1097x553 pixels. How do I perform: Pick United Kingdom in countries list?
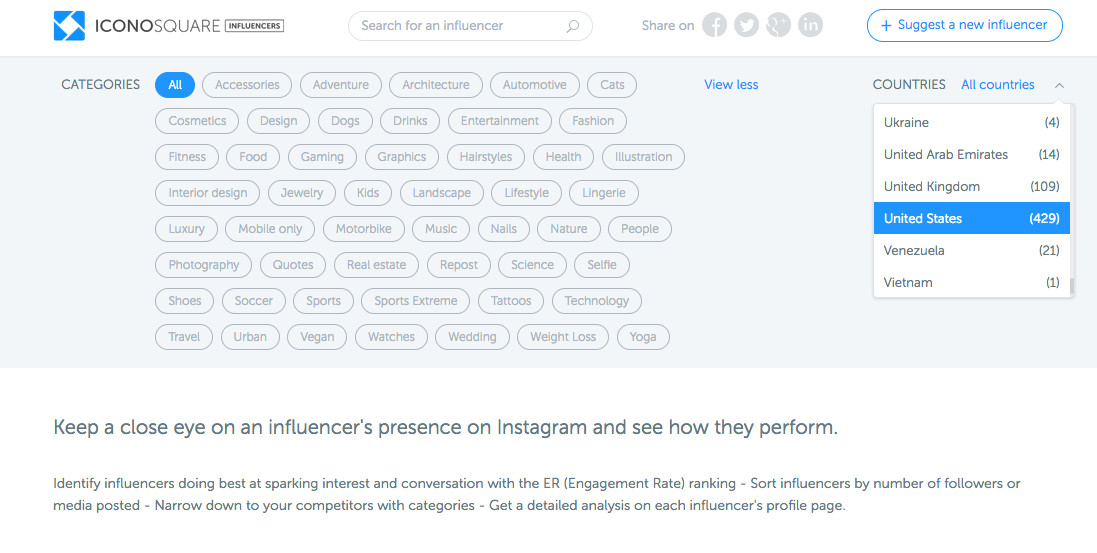[x=972, y=186]
